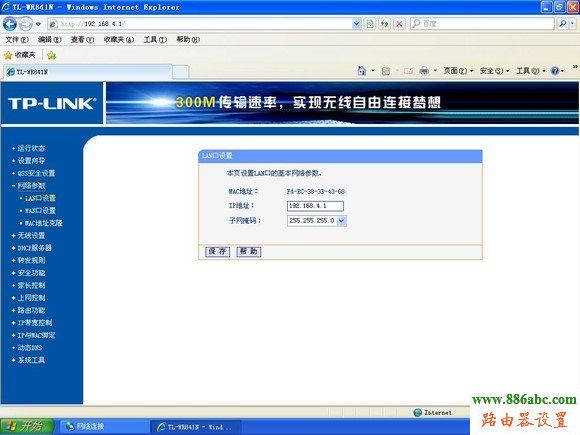Open the 编辑 menu
Image resolution: width=580 pixels, height=435 pixels.
point(50,40)
